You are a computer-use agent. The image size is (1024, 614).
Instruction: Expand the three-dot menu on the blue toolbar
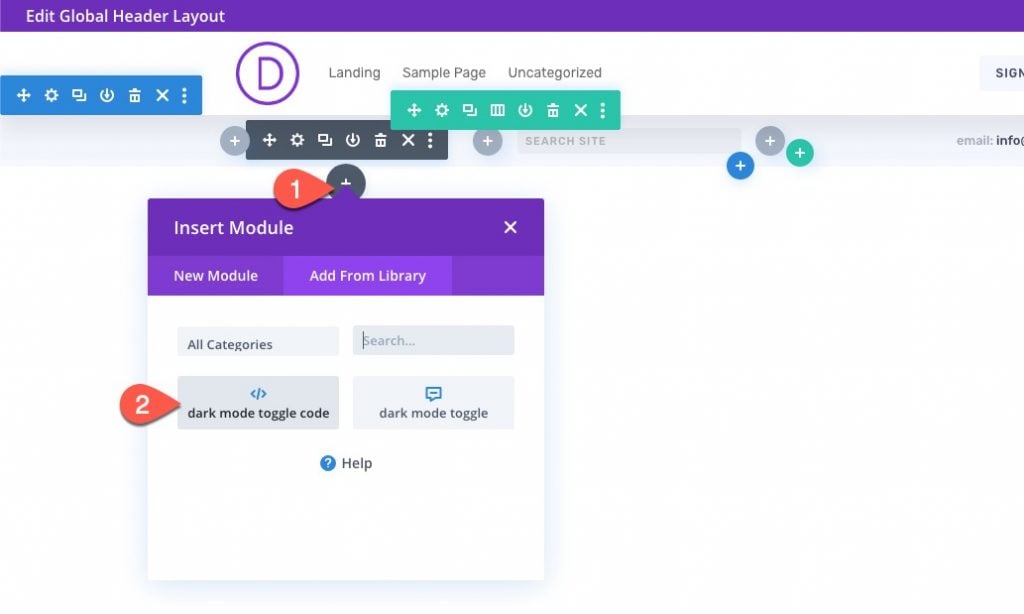[x=185, y=95]
